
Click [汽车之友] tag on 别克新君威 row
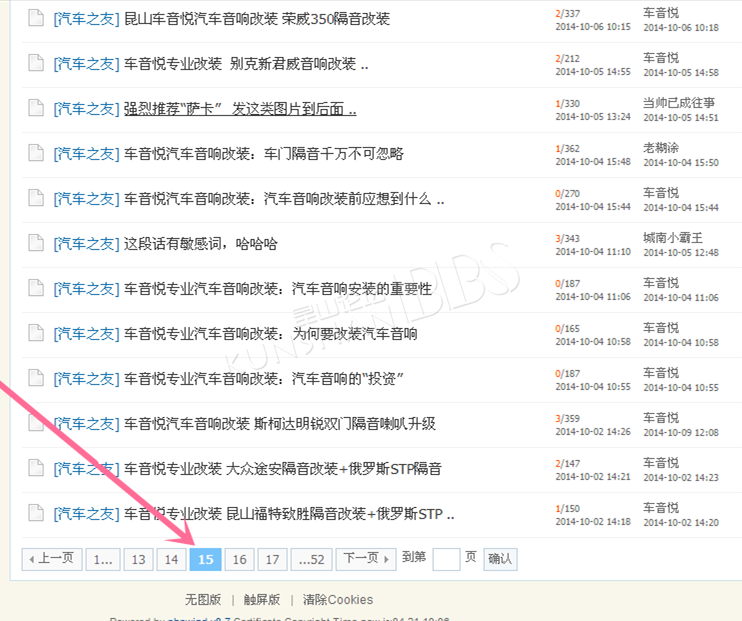point(87,63)
